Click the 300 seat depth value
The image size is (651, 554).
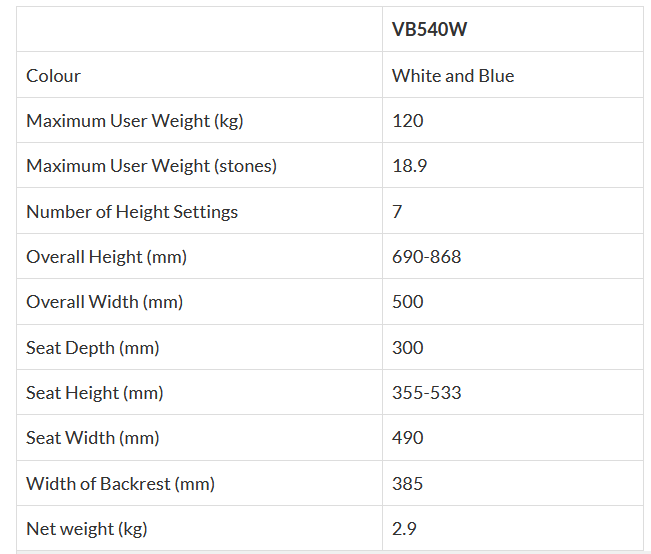pyautogui.click(x=408, y=348)
